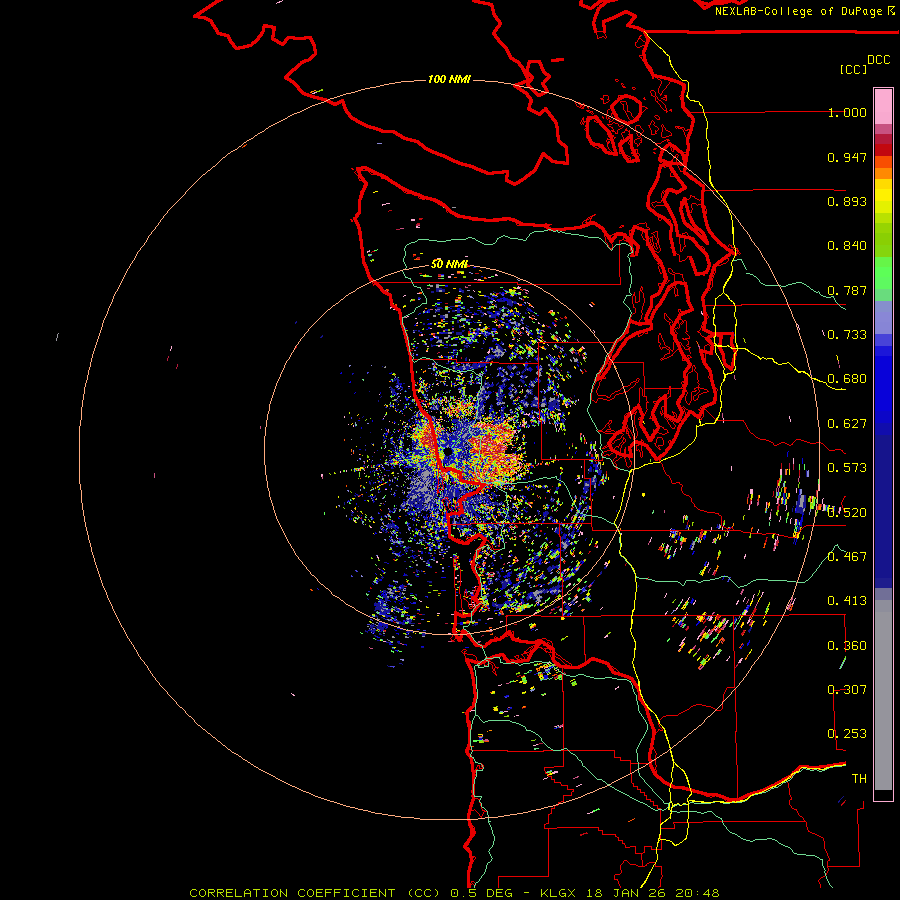Select the 0.467 scale value

[x=847, y=556]
